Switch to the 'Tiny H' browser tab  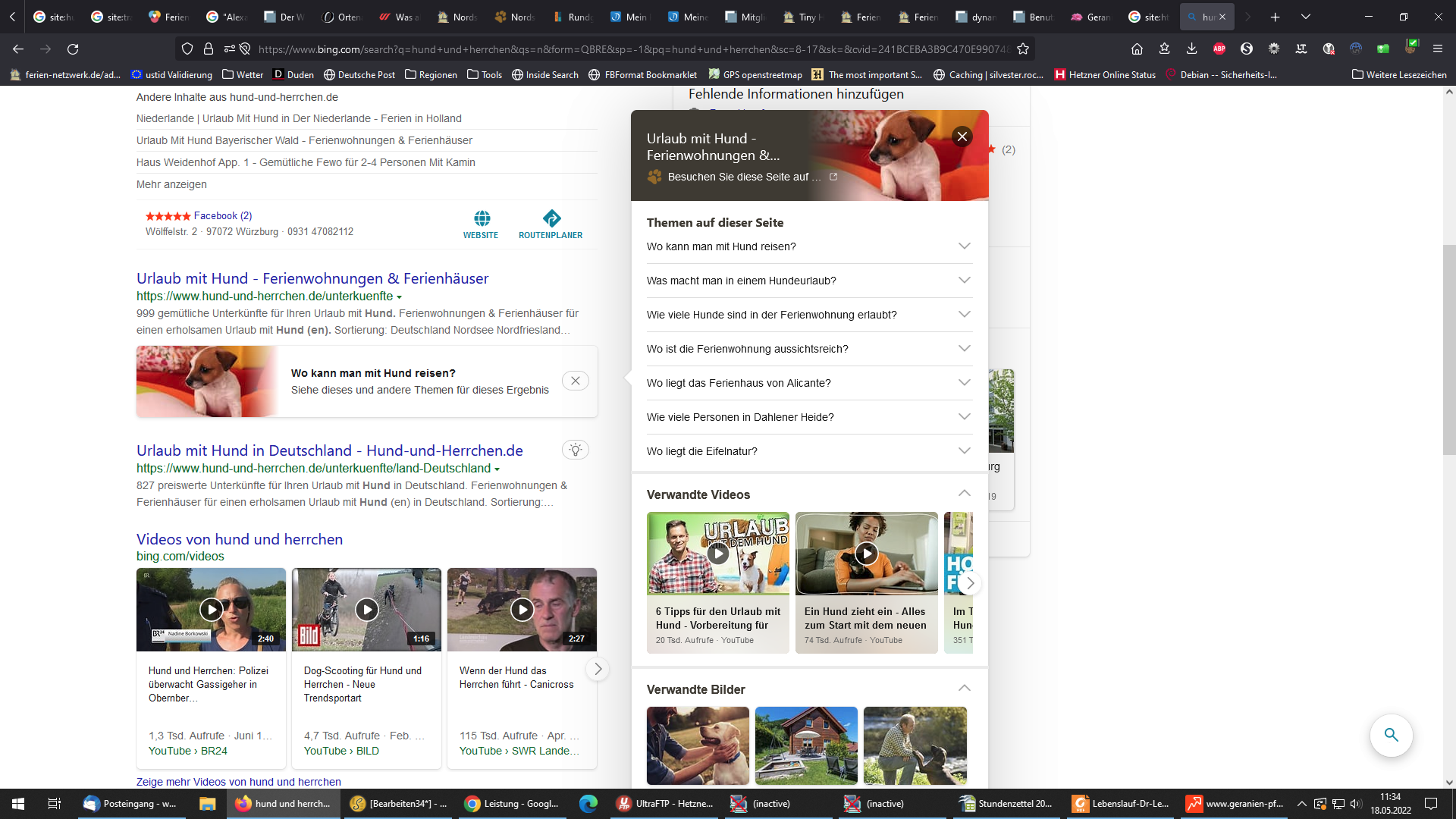click(804, 17)
